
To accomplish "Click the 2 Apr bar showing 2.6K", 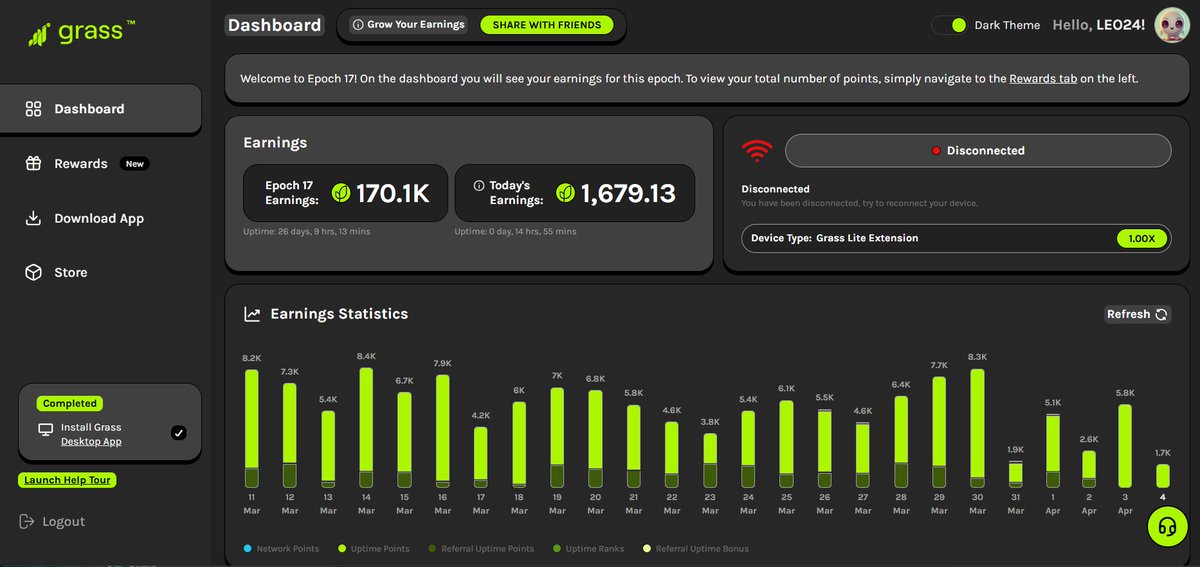I will pos(1089,469).
